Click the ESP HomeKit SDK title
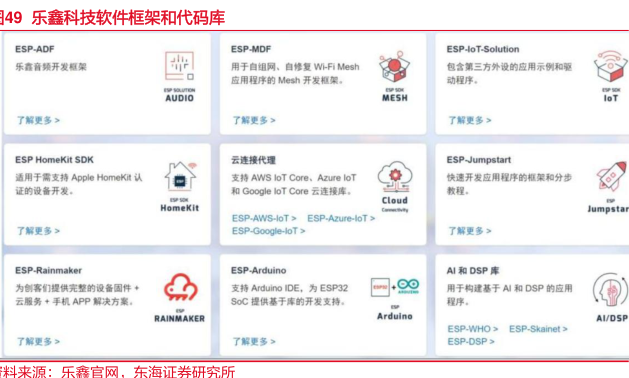 54,160
